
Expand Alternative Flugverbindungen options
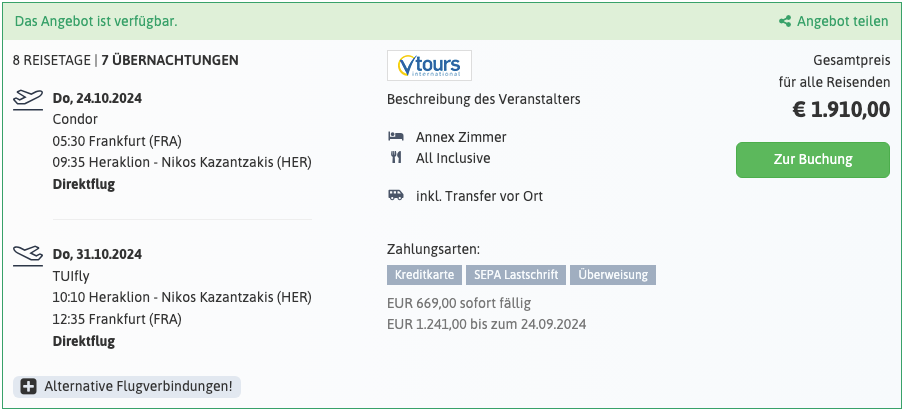127,387
